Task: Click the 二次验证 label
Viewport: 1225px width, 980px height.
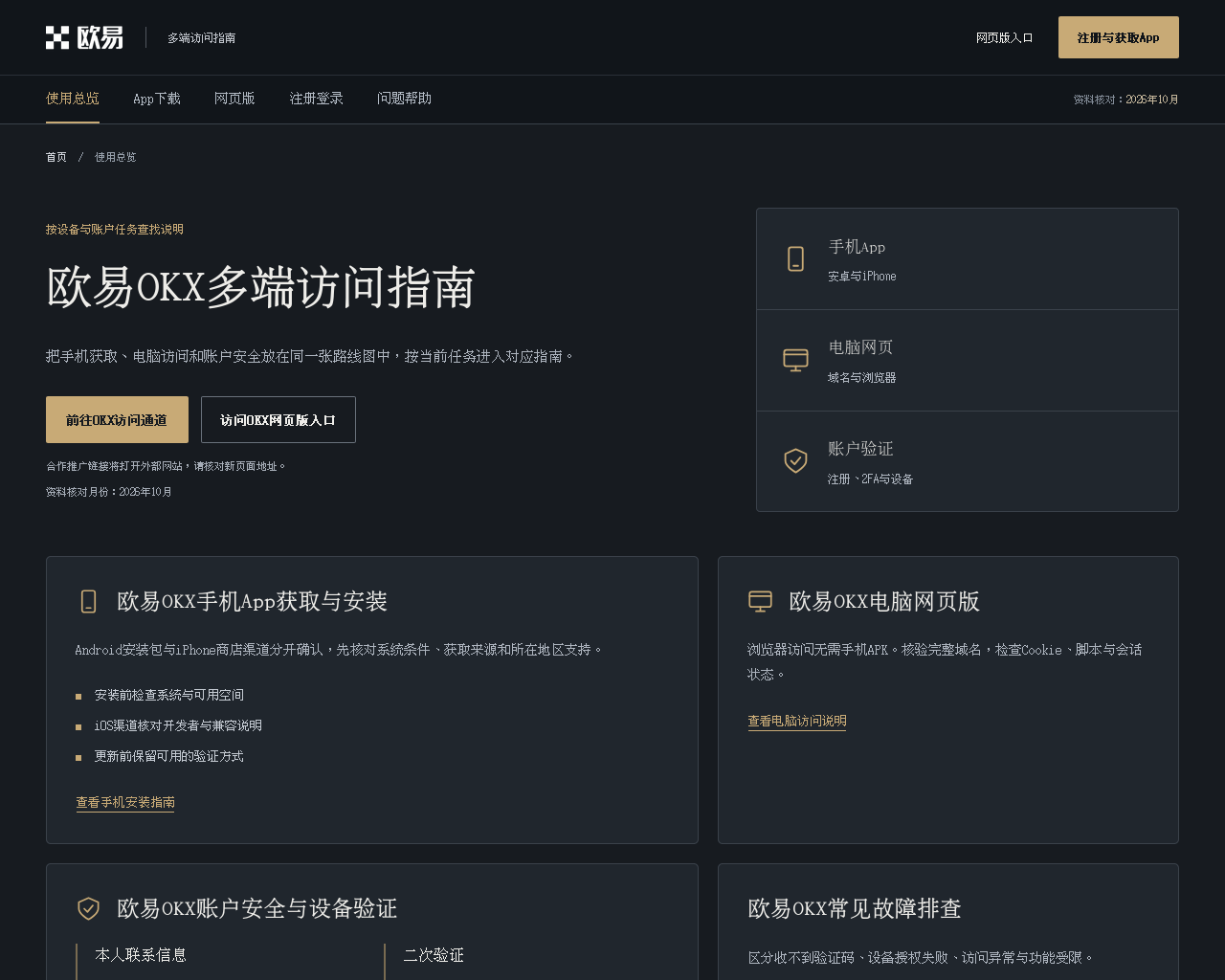Action: click(434, 955)
